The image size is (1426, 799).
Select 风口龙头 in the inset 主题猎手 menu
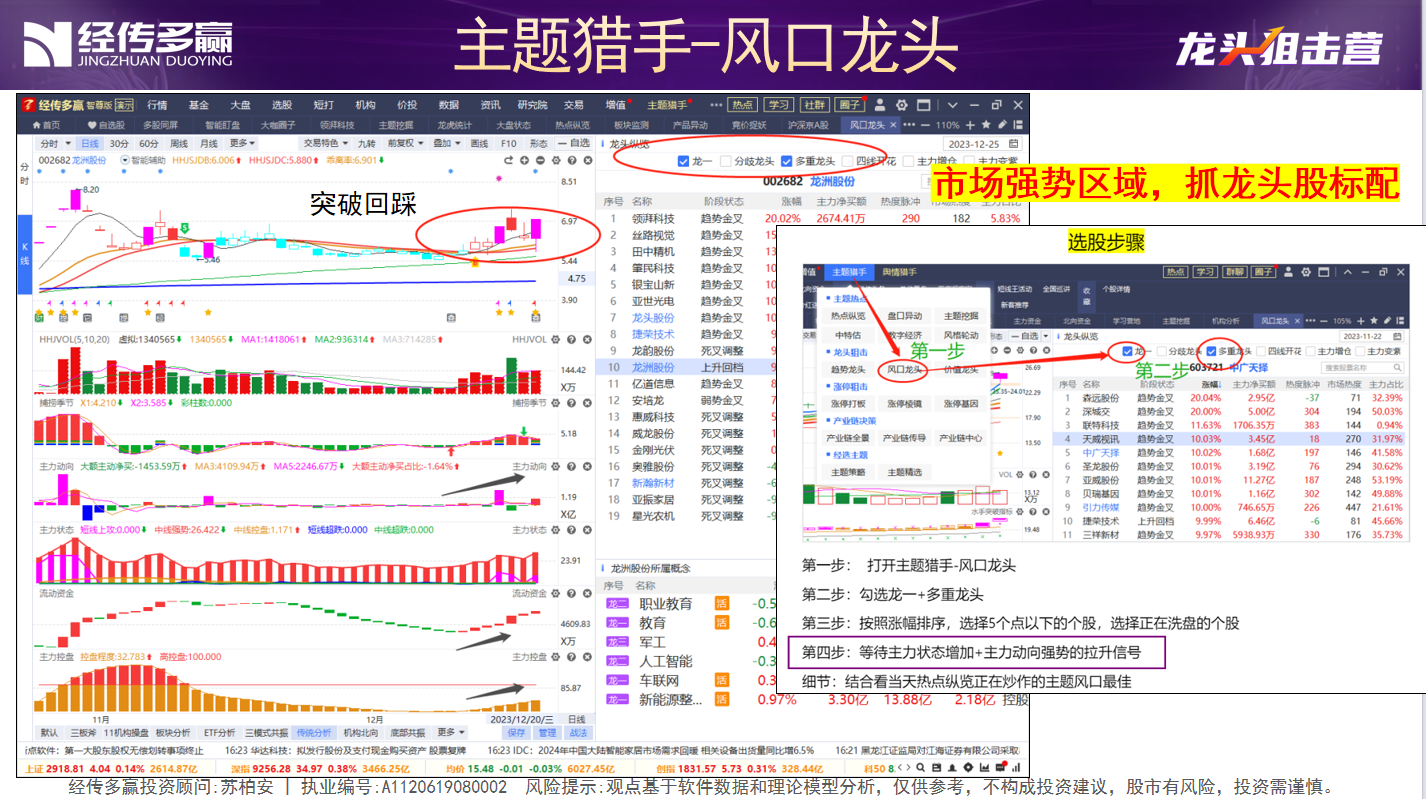click(904, 370)
